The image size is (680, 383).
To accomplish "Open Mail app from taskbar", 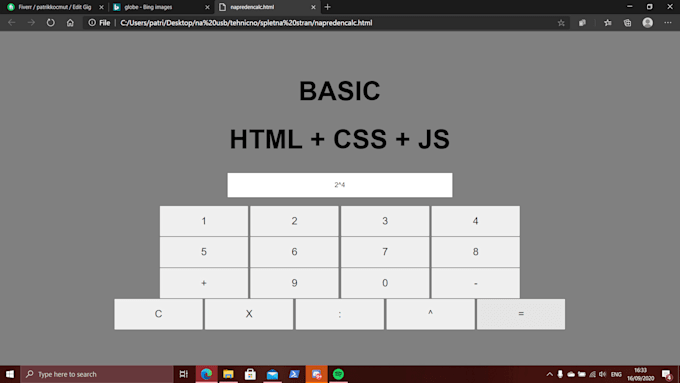I will coord(272,374).
